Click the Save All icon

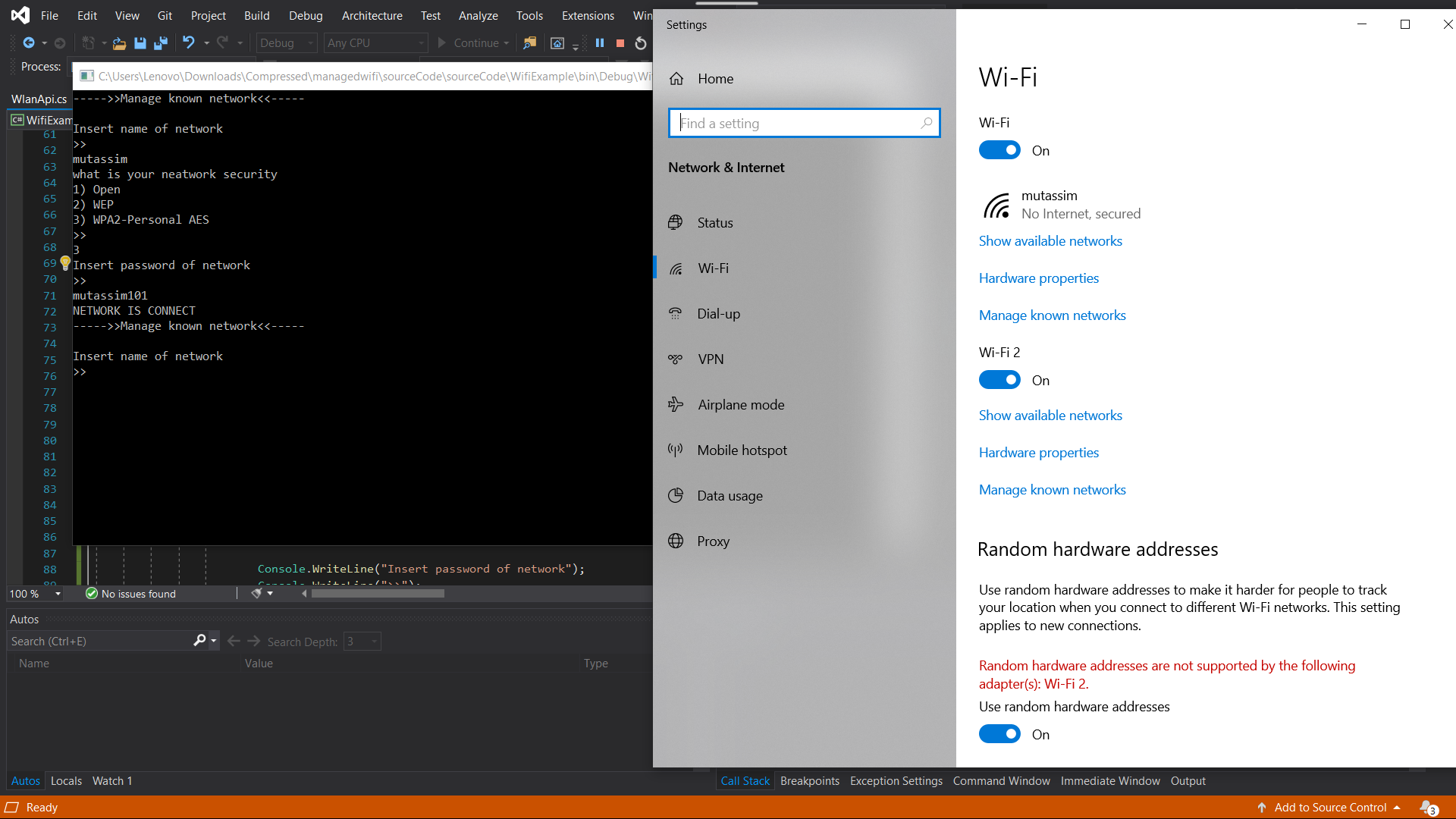click(161, 43)
